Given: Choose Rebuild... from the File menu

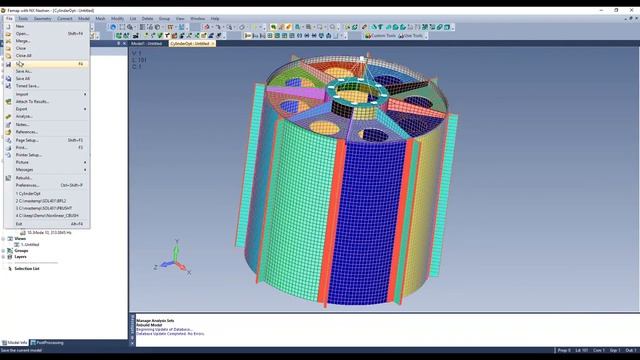Looking at the screenshot, I should click(x=47, y=178).
